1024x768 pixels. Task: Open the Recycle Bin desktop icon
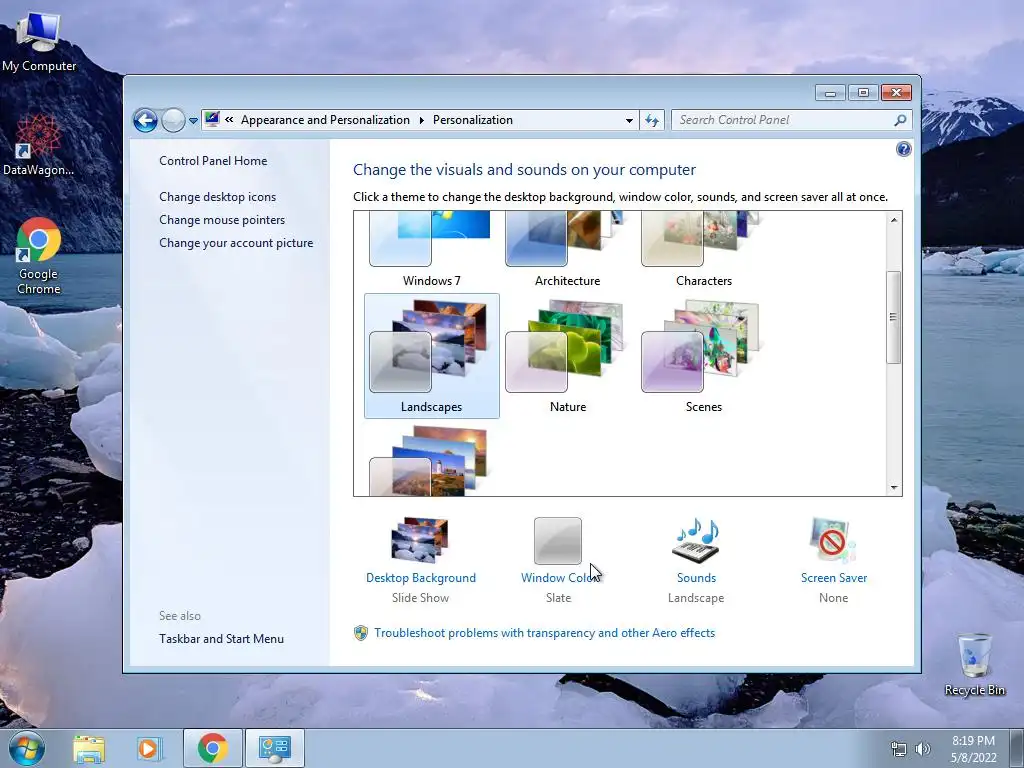974,664
